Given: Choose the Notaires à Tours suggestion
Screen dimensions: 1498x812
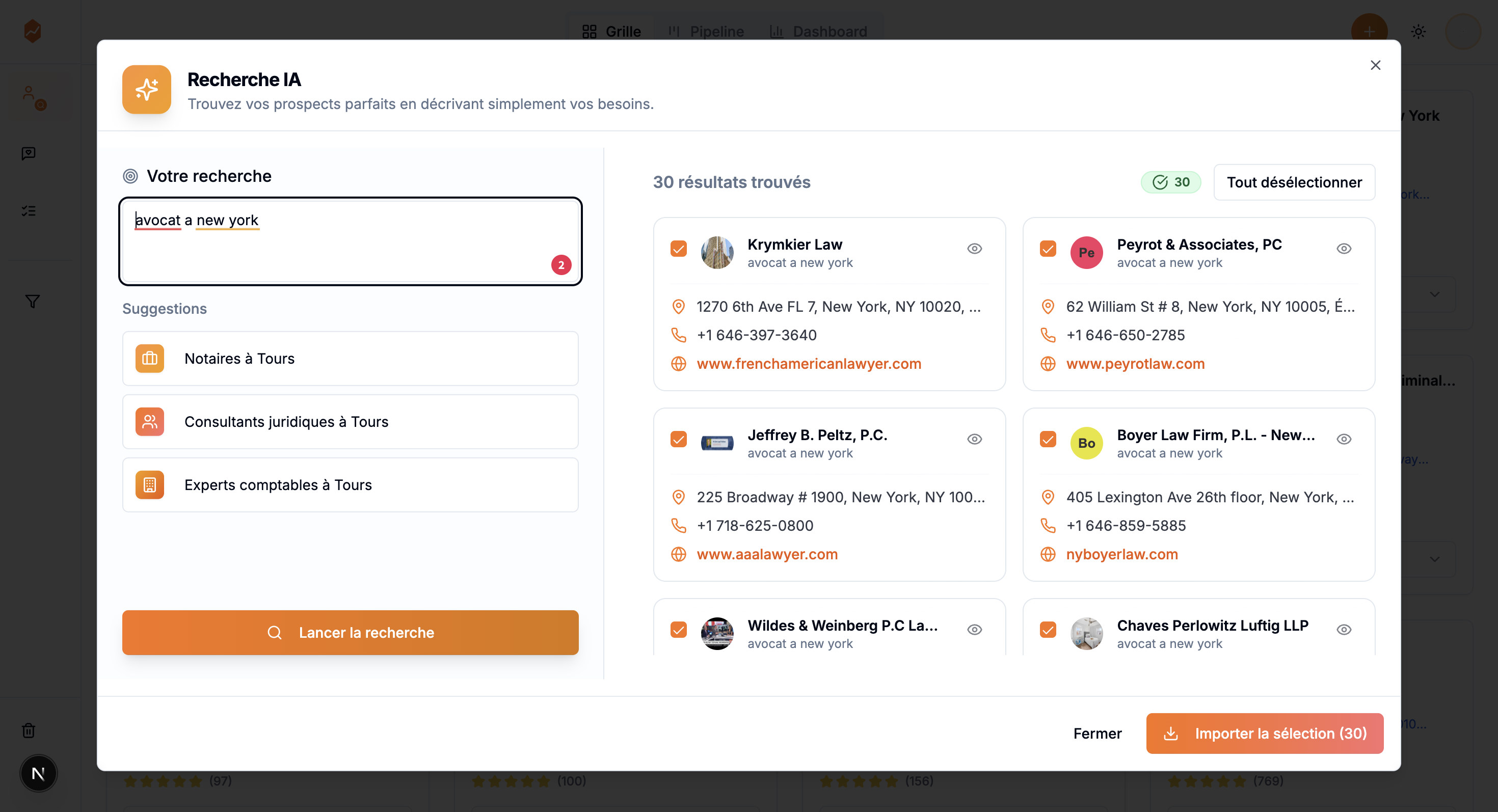Looking at the screenshot, I should [x=350, y=359].
